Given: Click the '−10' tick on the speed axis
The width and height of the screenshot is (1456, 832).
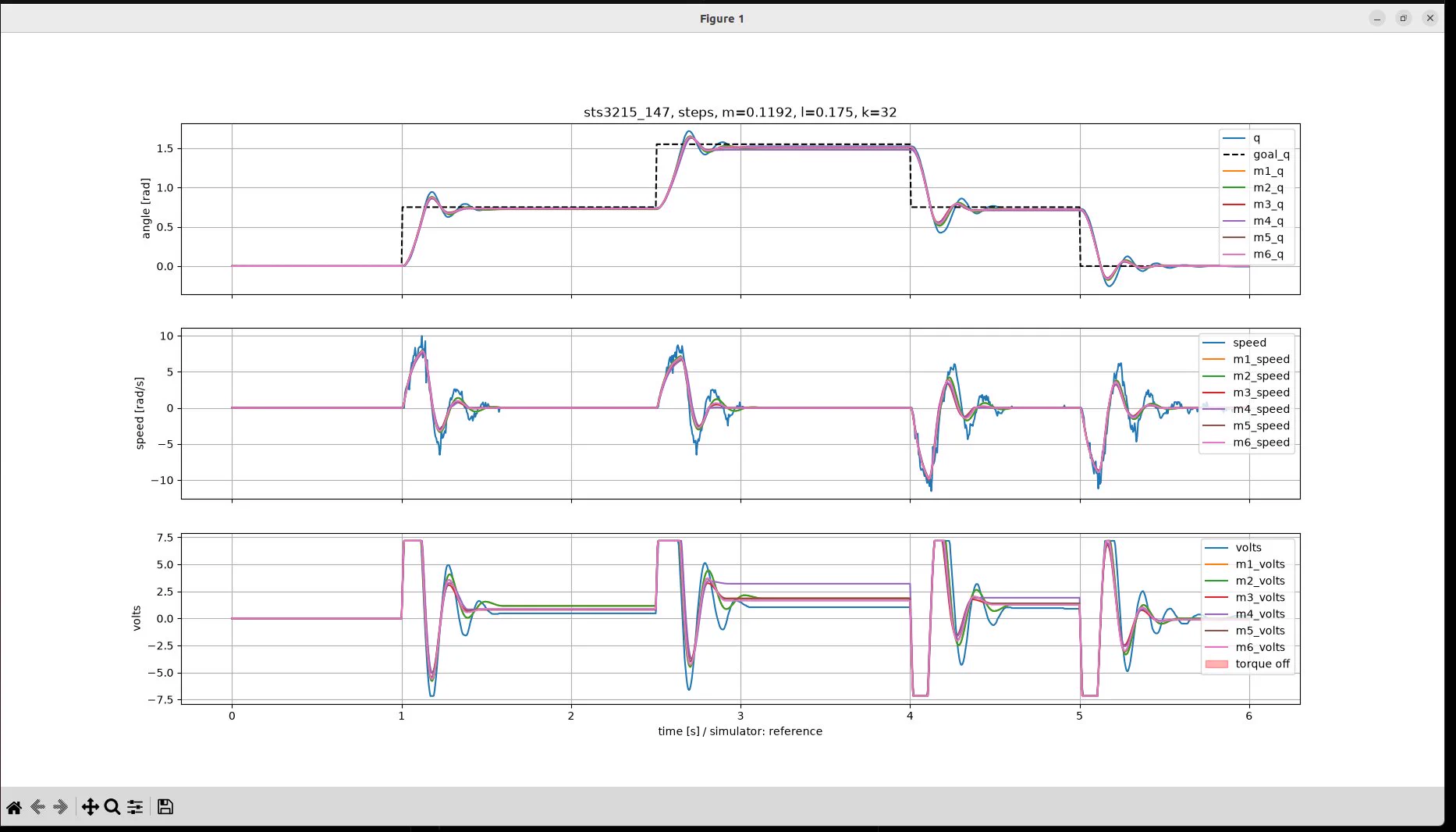Looking at the screenshot, I should pos(162,480).
